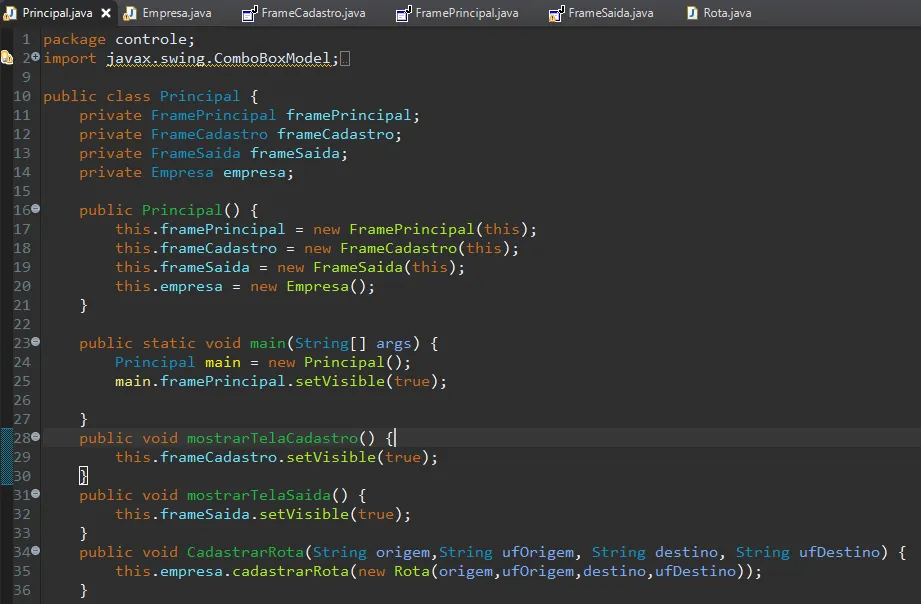Collapse the Principal() constructor at line 16
The height and width of the screenshot is (604, 921).
[35, 209]
